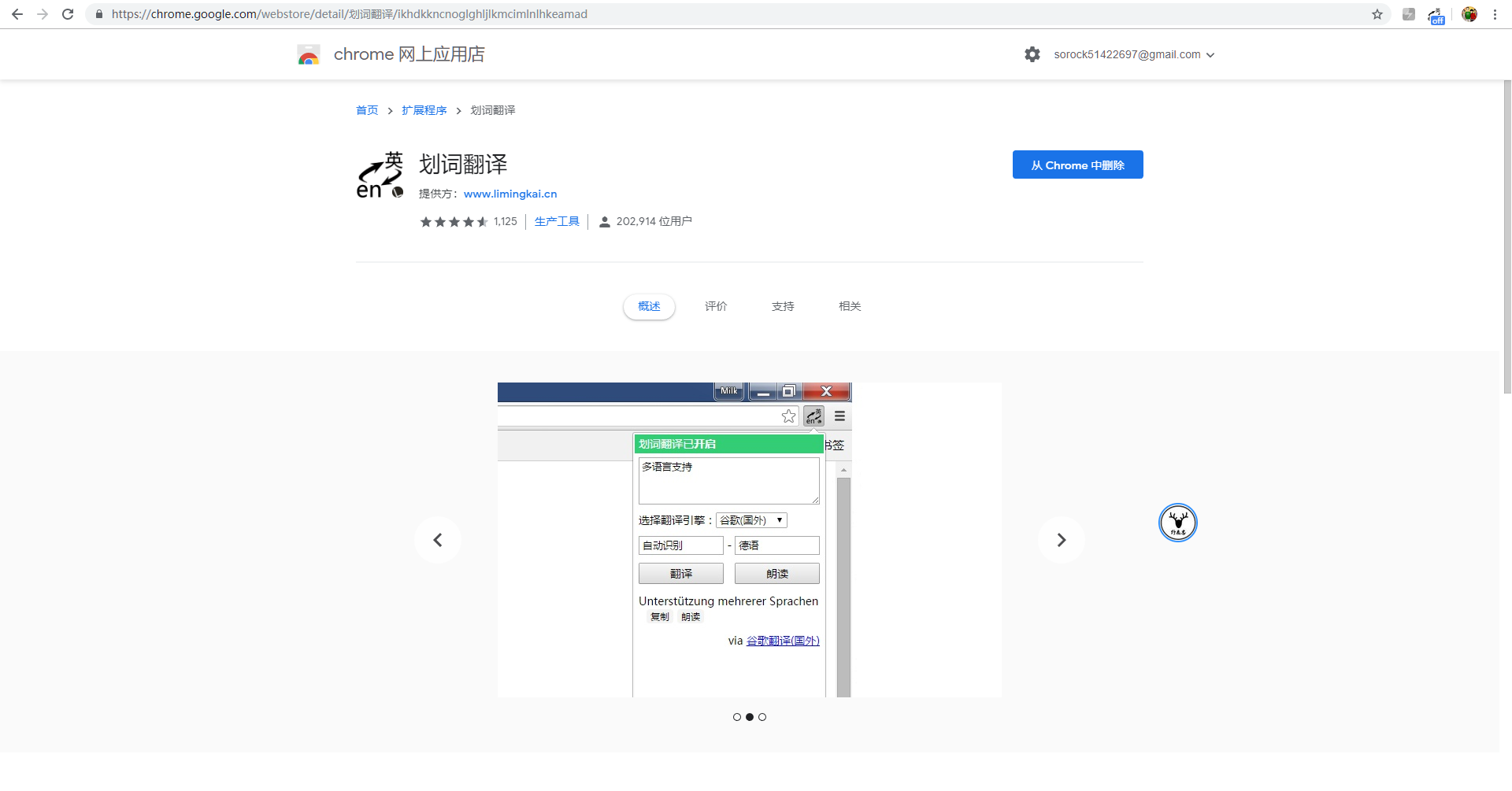The height and width of the screenshot is (791, 1512).
Task: Go to the 首页 breadcrumb link
Action: coord(367,110)
